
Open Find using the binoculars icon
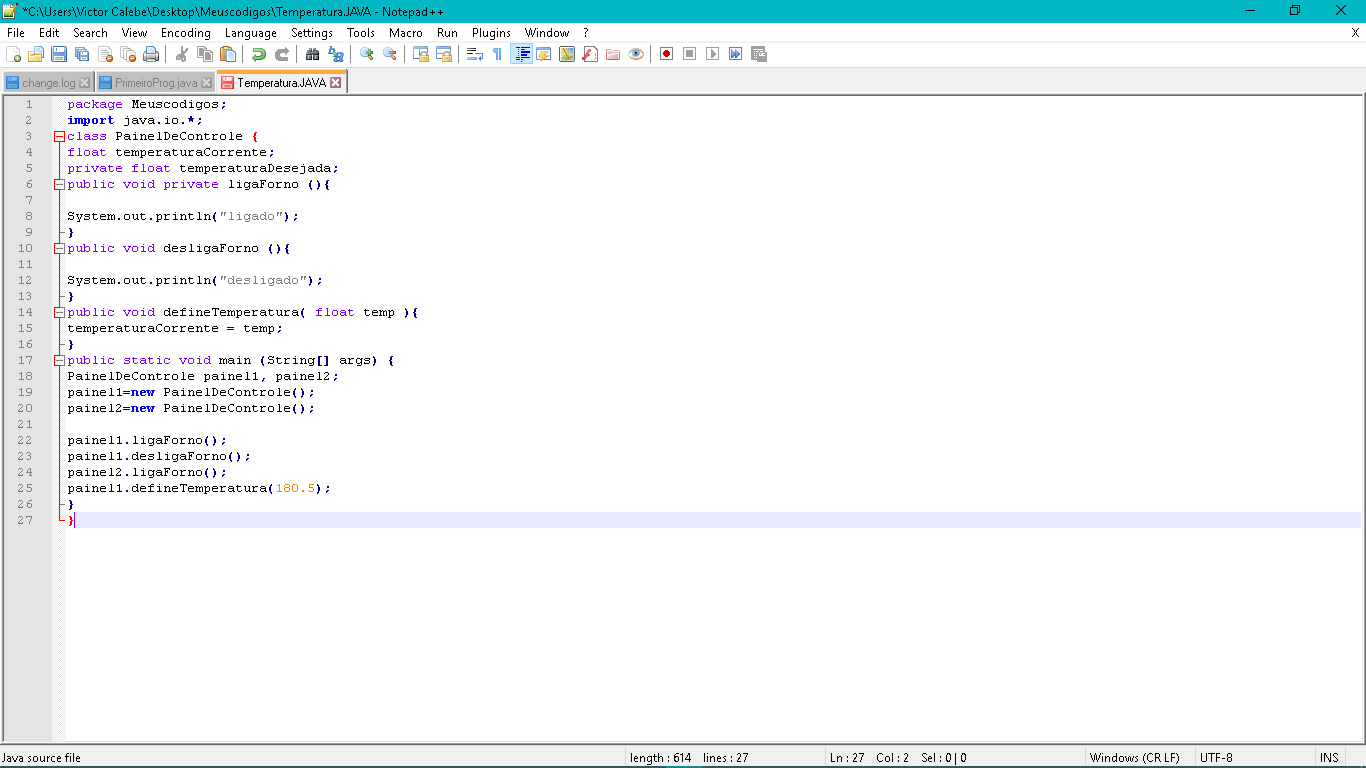pos(312,54)
